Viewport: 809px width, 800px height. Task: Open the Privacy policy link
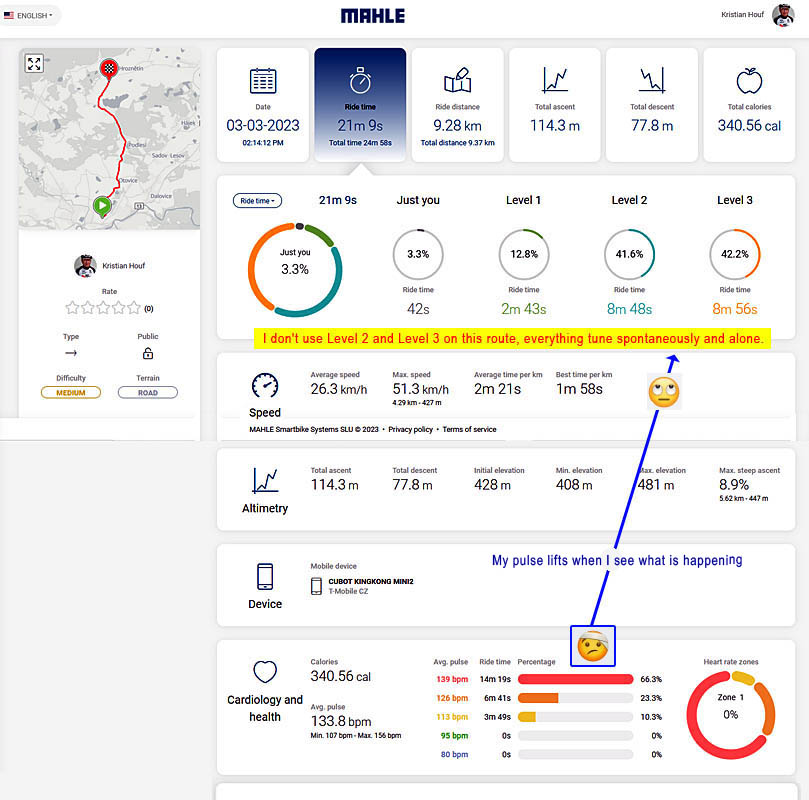pyautogui.click(x=410, y=430)
